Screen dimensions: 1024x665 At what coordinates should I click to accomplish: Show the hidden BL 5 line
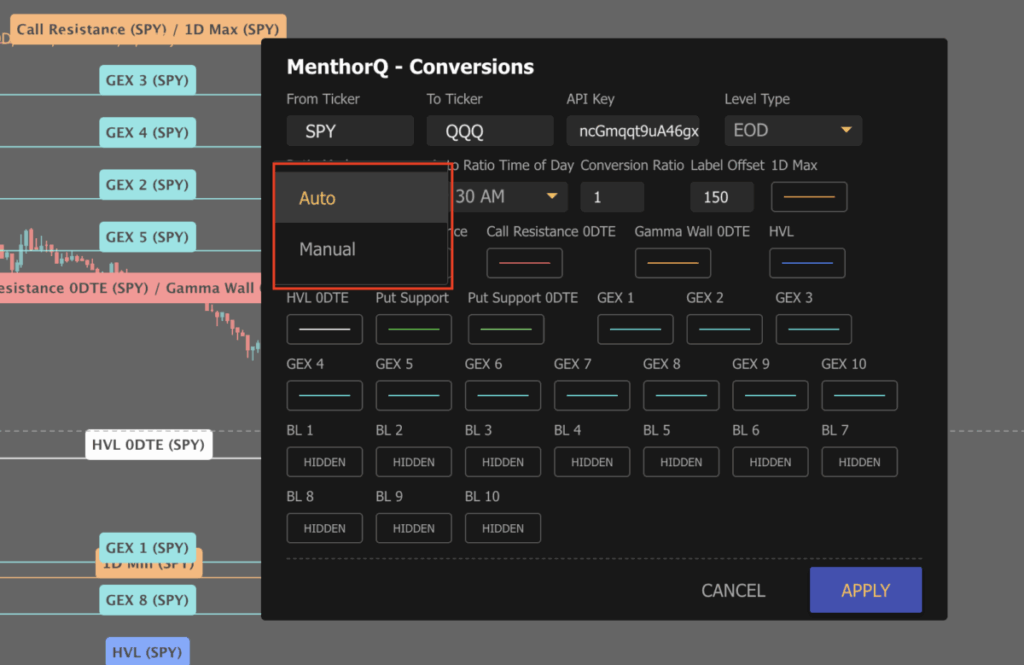point(681,461)
